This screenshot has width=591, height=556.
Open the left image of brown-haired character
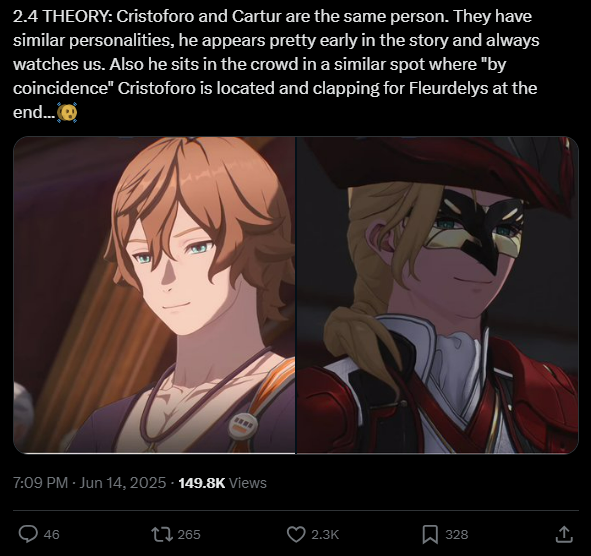click(x=155, y=295)
